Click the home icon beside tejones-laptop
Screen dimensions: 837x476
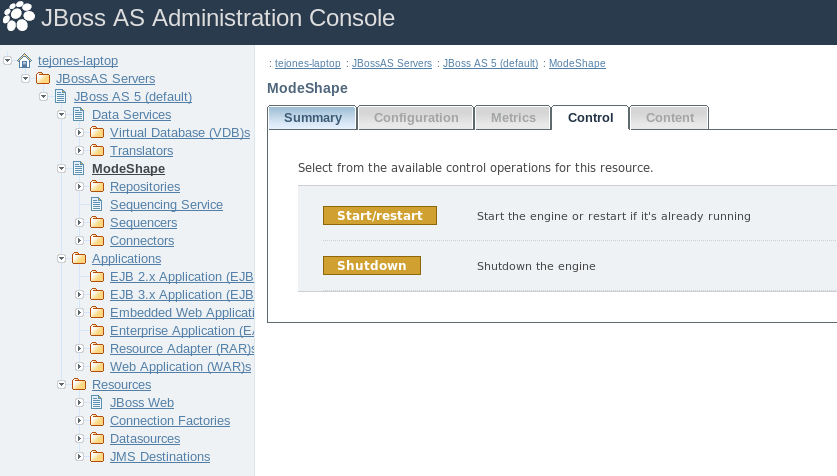pos(25,61)
